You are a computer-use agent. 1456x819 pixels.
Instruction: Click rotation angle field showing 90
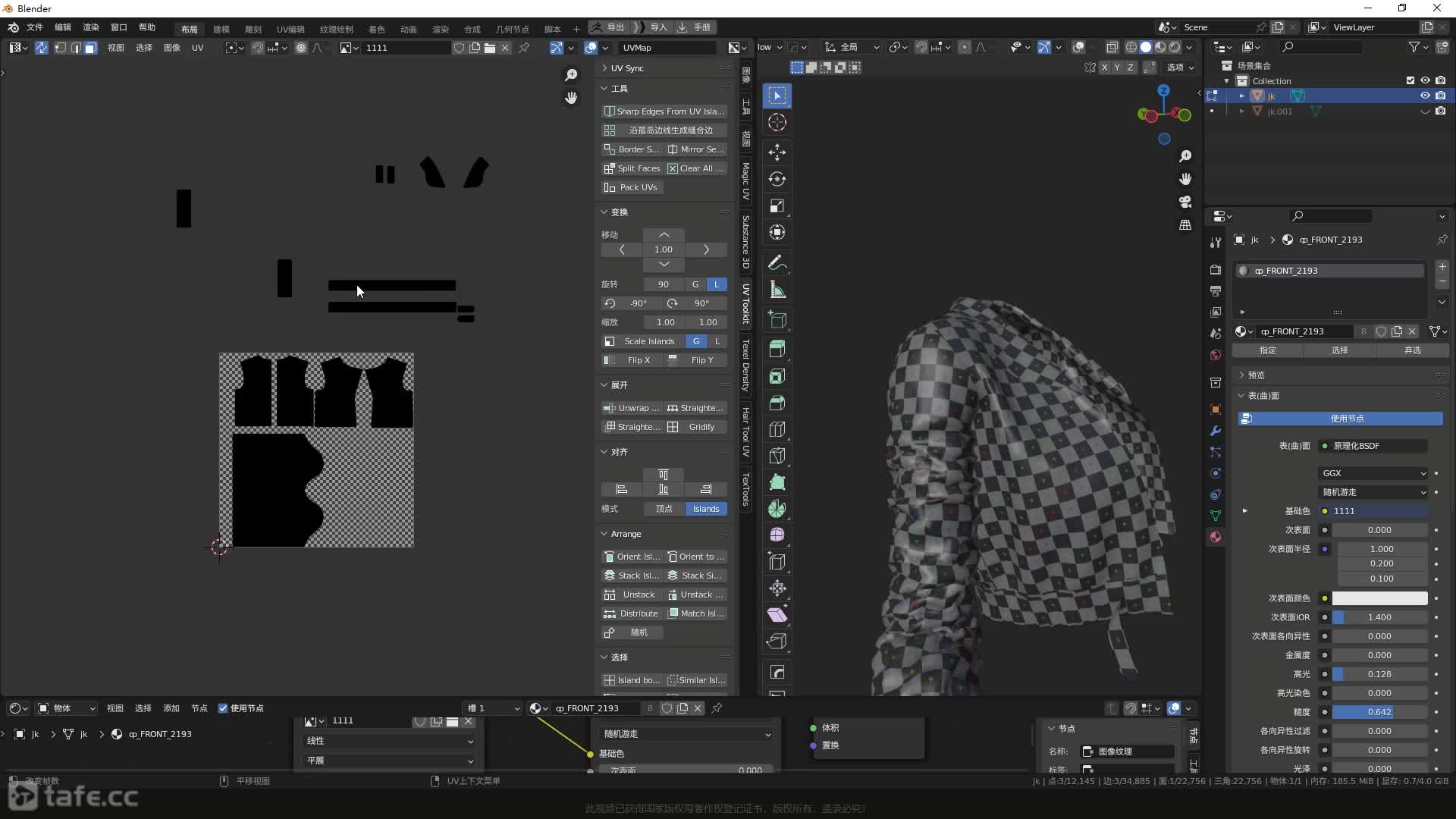coord(664,284)
